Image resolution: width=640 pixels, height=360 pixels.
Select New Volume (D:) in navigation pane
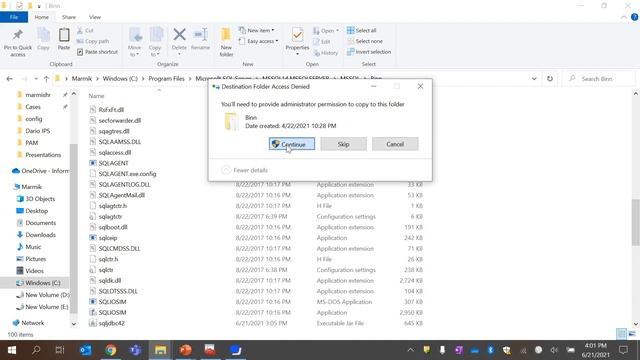coord(43,295)
